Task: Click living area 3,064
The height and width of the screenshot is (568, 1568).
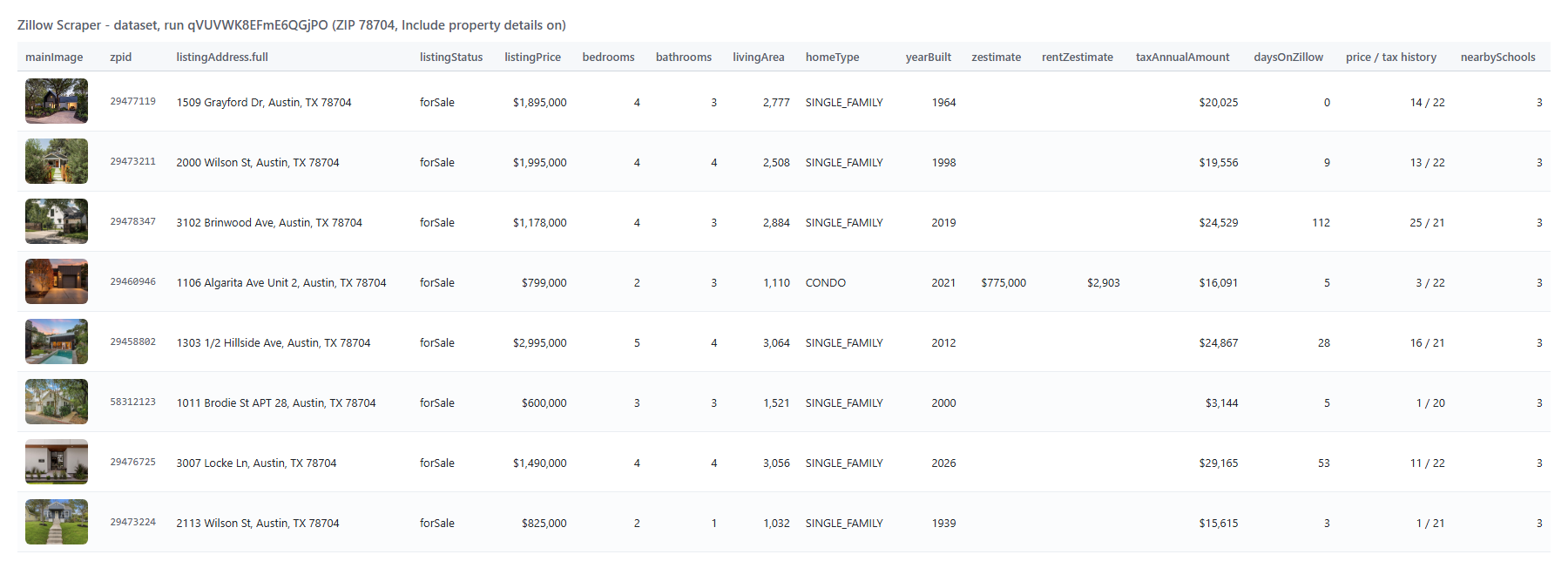Action: [776, 343]
